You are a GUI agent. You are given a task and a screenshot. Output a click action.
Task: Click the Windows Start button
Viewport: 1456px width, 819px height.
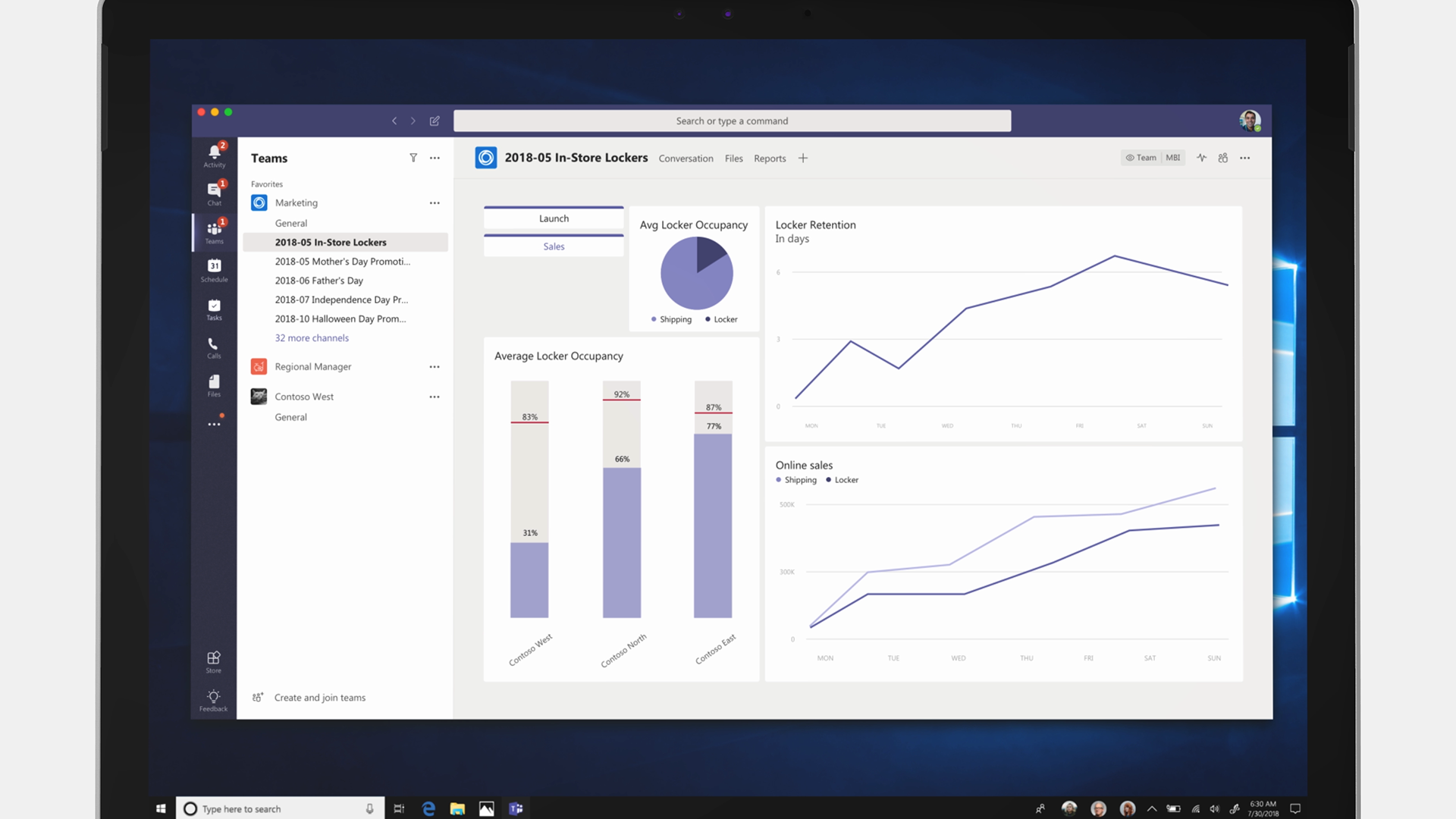pos(161,808)
